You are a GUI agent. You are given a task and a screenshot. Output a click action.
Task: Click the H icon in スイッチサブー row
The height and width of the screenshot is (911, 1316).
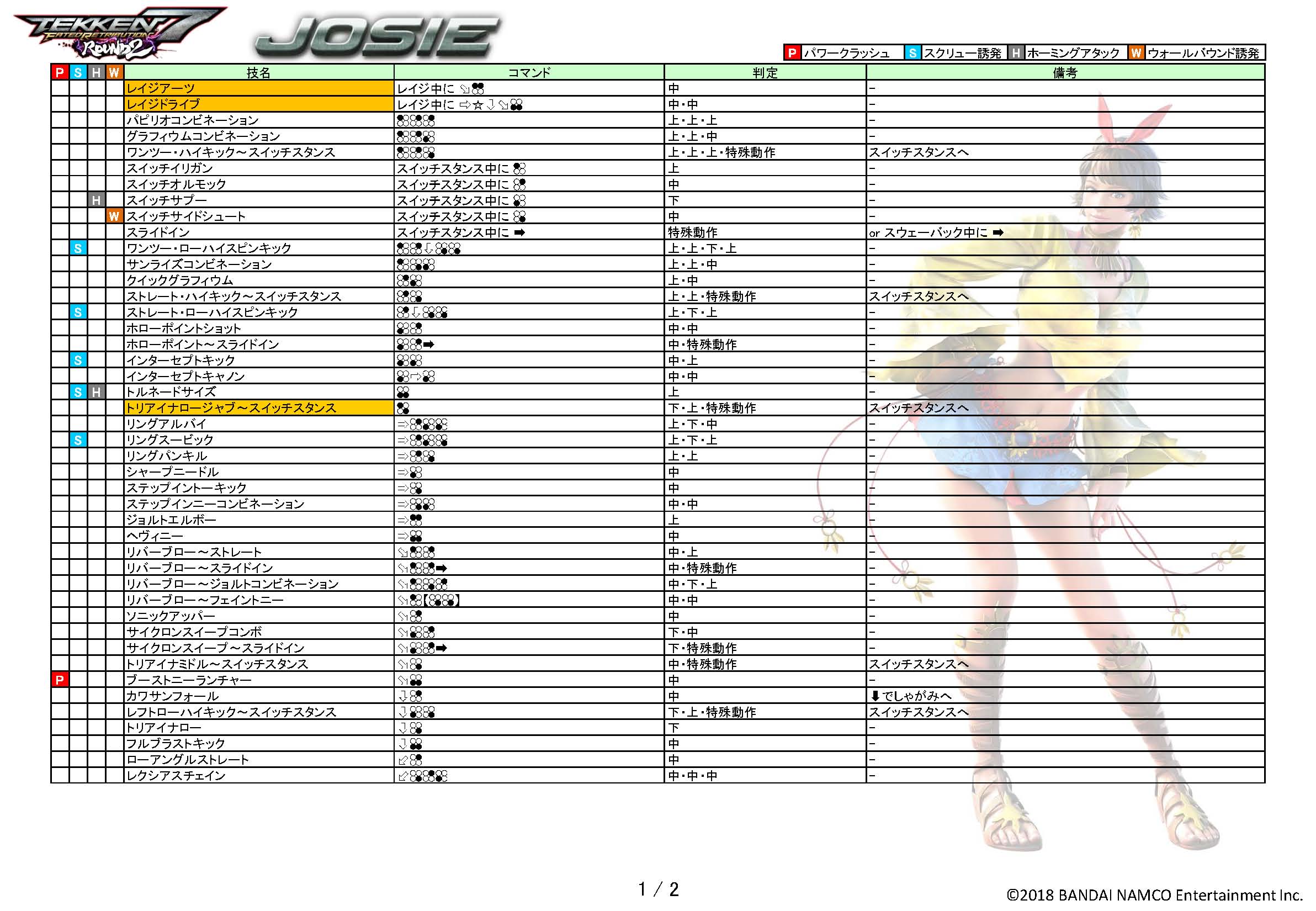click(x=97, y=200)
